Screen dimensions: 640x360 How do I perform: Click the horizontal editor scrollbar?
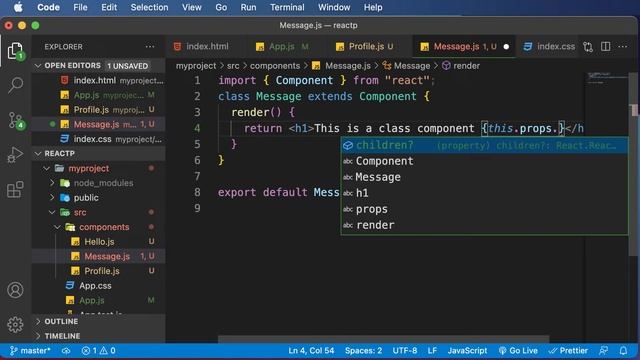pyautogui.click(x=383, y=339)
